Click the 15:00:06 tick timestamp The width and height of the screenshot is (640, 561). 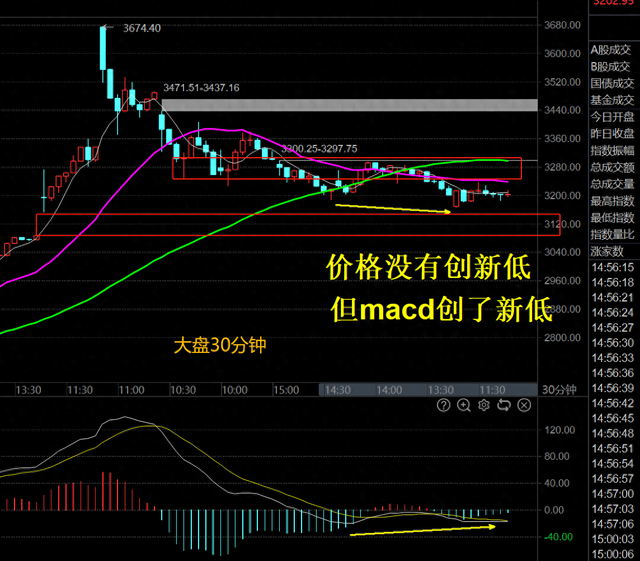[x=613, y=554]
